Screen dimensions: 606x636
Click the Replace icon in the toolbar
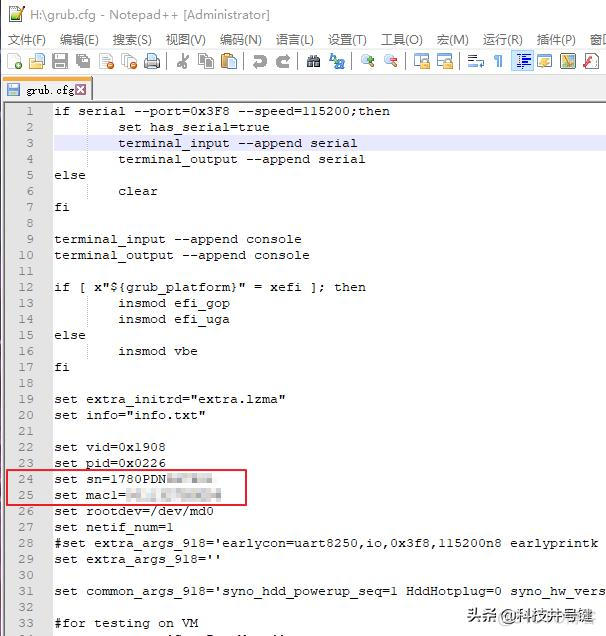point(337,61)
